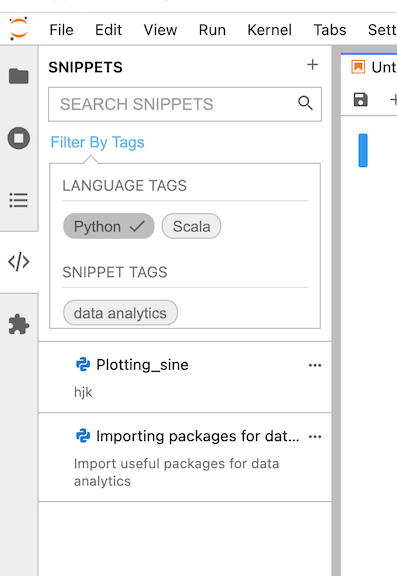Open the View menu
Image resolution: width=397 pixels, height=576 pixels.
coord(160,30)
